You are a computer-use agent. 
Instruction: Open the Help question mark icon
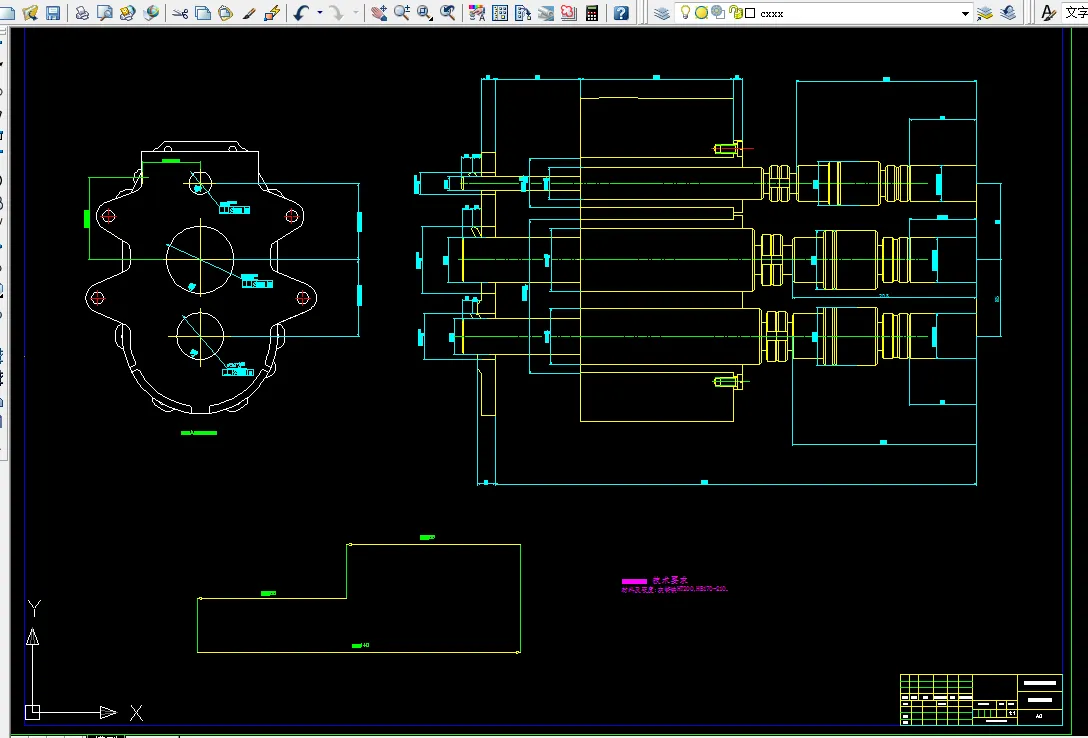[621, 13]
